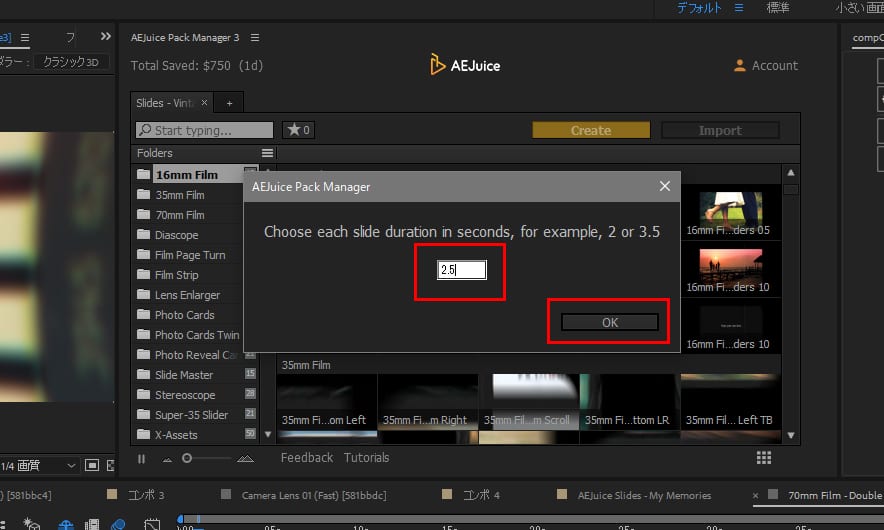Open the Account user icon
Image resolution: width=884 pixels, height=530 pixels.
point(740,66)
